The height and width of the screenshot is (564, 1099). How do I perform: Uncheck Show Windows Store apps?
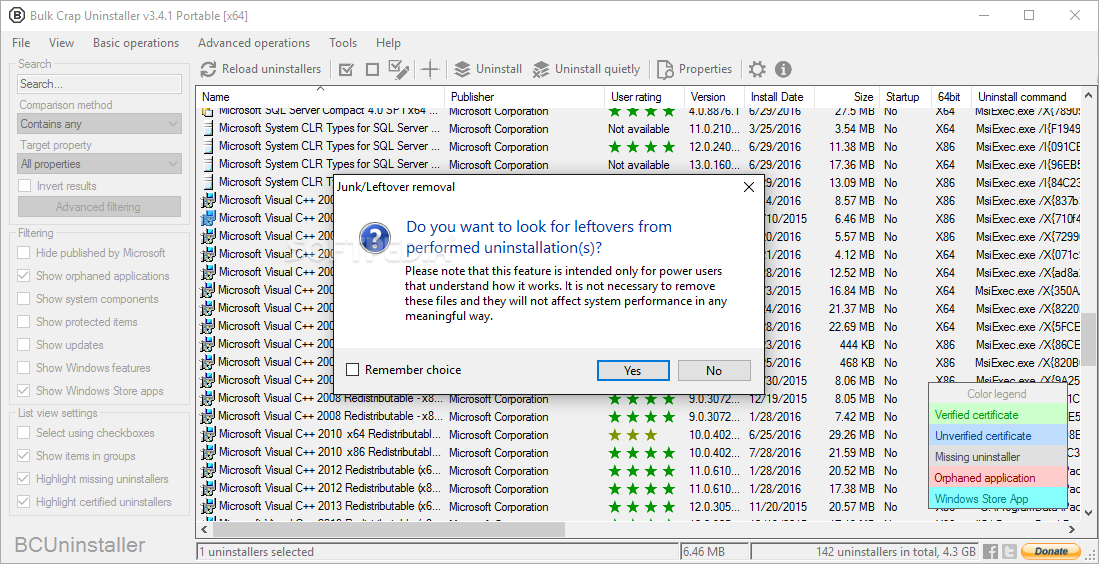pyautogui.click(x=24, y=391)
